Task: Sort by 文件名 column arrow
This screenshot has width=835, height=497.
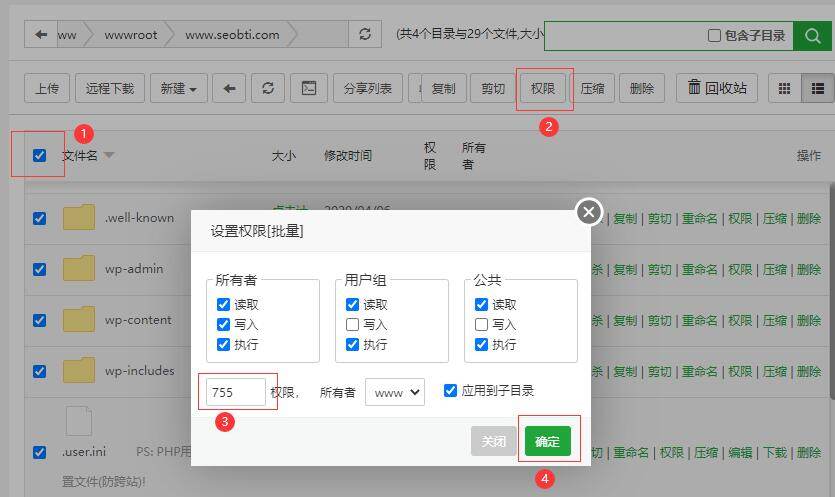Action: 109,155
